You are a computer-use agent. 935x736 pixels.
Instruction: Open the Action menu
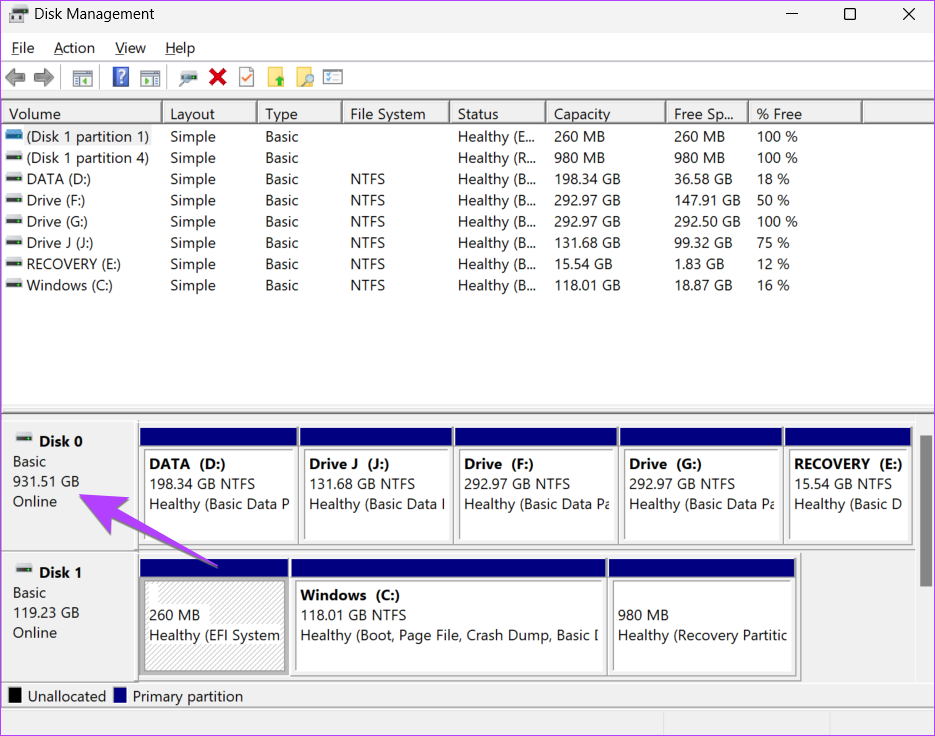pyautogui.click(x=74, y=48)
